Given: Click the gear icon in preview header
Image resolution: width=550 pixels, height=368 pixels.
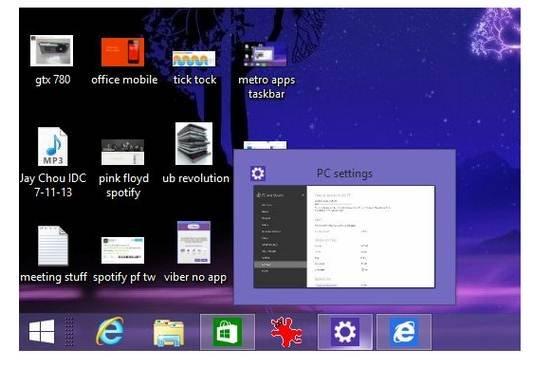Looking at the screenshot, I should point(258,173).
